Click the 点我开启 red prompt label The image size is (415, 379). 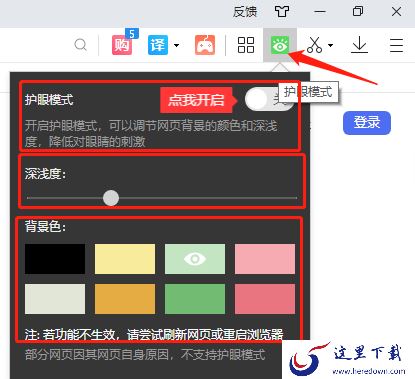(x=197, y=100)
